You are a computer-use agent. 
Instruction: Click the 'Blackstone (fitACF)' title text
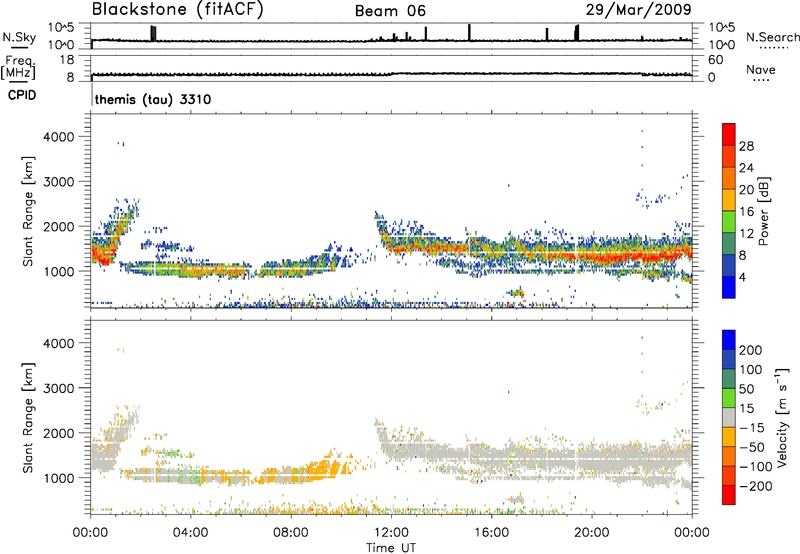tap(178, 9)
